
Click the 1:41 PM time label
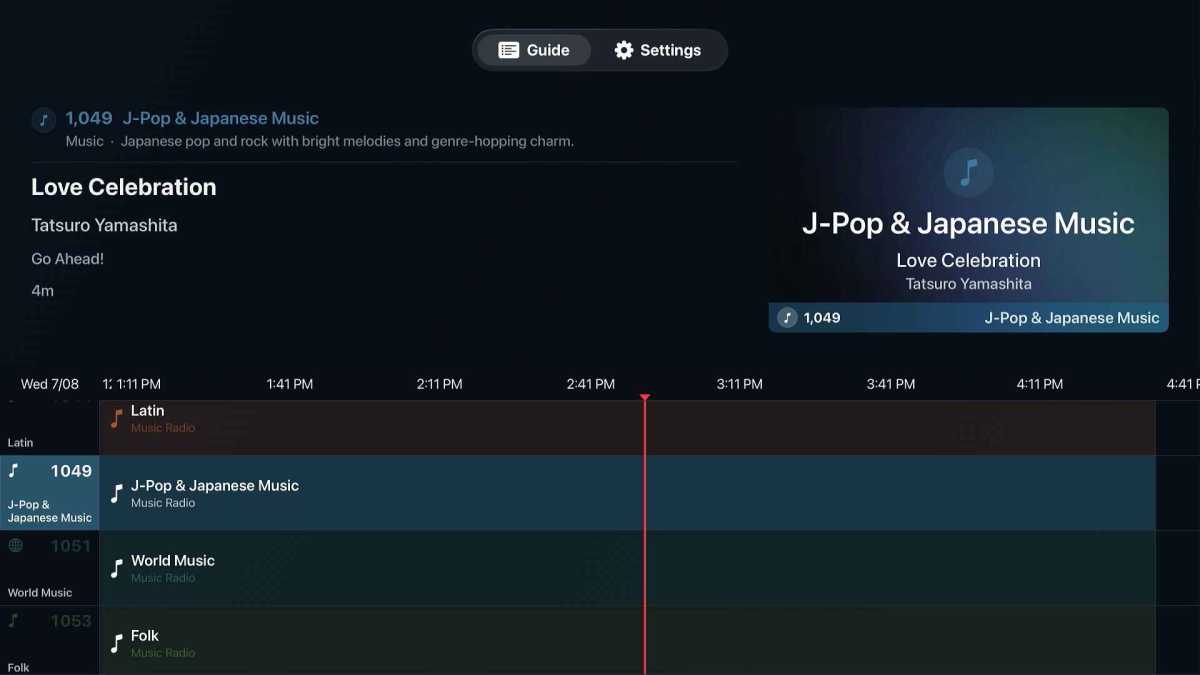(x=290, y=384)
